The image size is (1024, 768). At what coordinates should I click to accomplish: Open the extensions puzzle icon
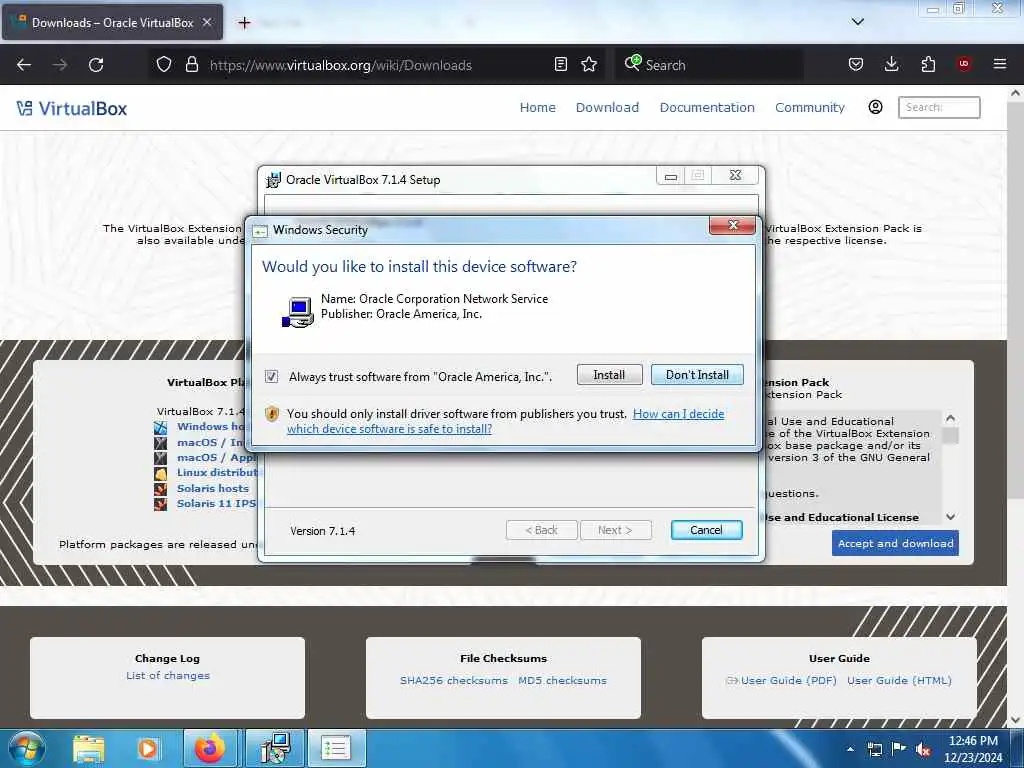pyautogui.click(x=928, y=64)
